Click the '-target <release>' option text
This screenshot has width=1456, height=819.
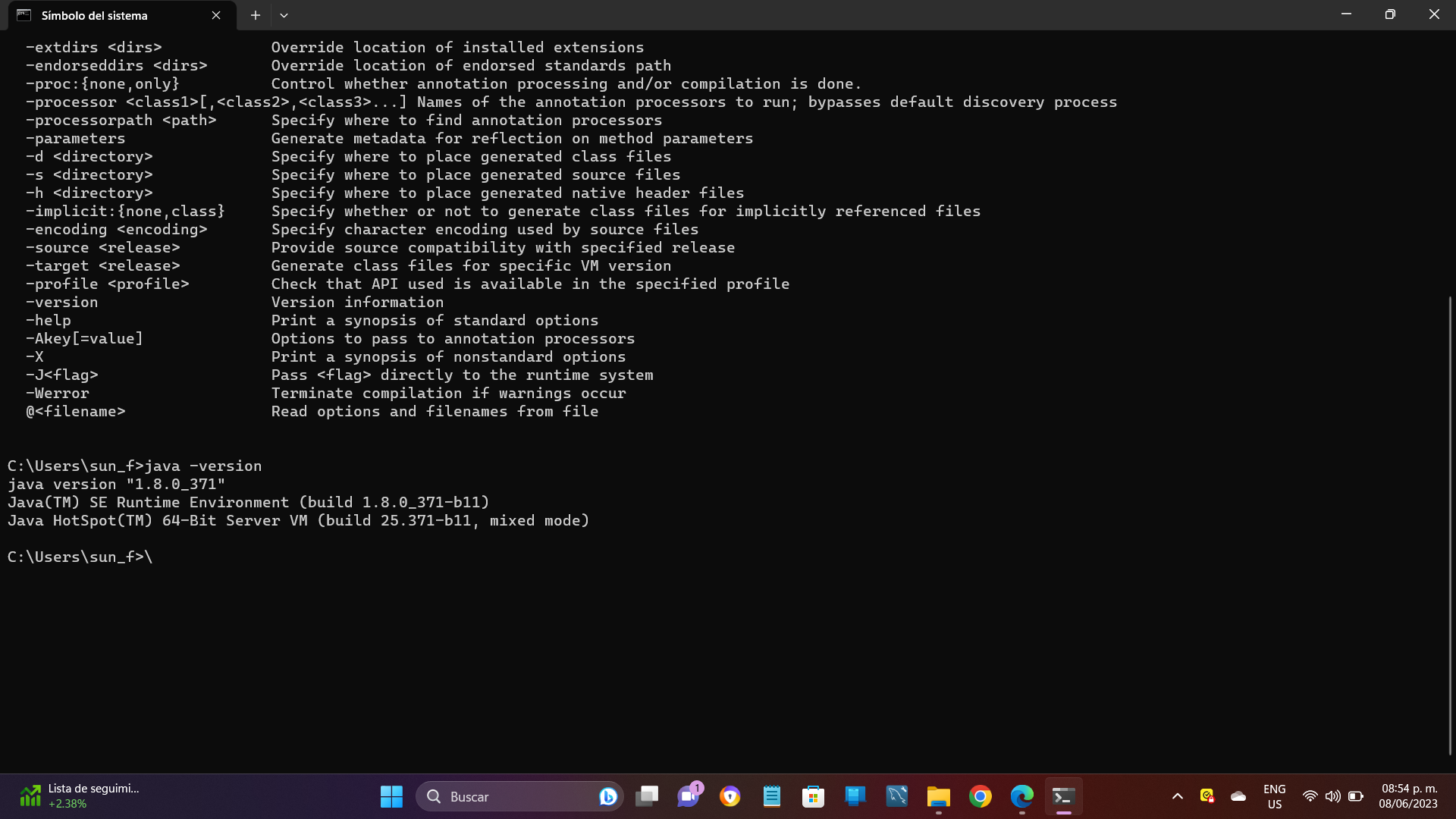[102, 265]
